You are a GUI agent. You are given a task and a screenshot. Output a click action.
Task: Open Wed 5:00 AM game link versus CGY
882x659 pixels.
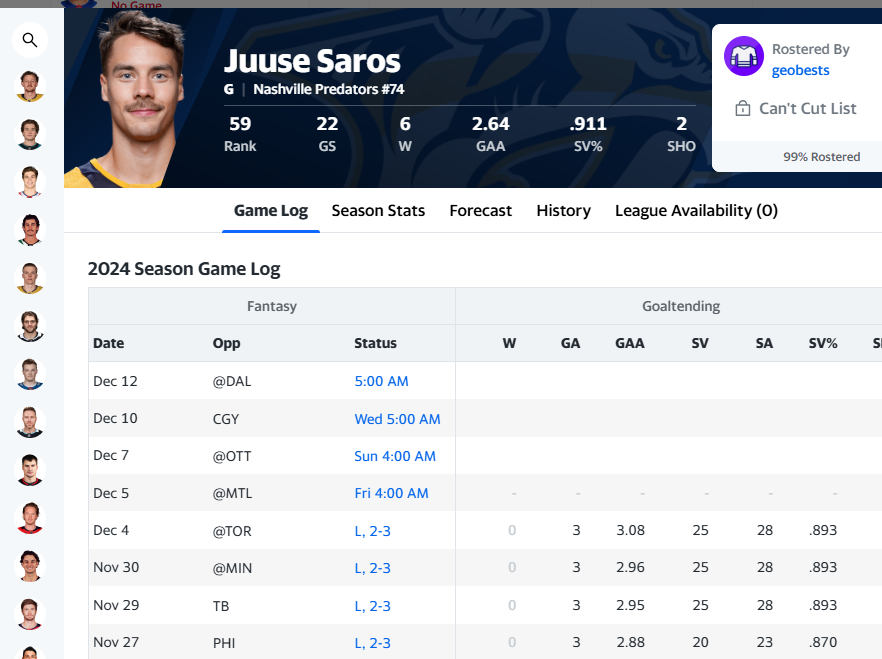click(397, 419)
